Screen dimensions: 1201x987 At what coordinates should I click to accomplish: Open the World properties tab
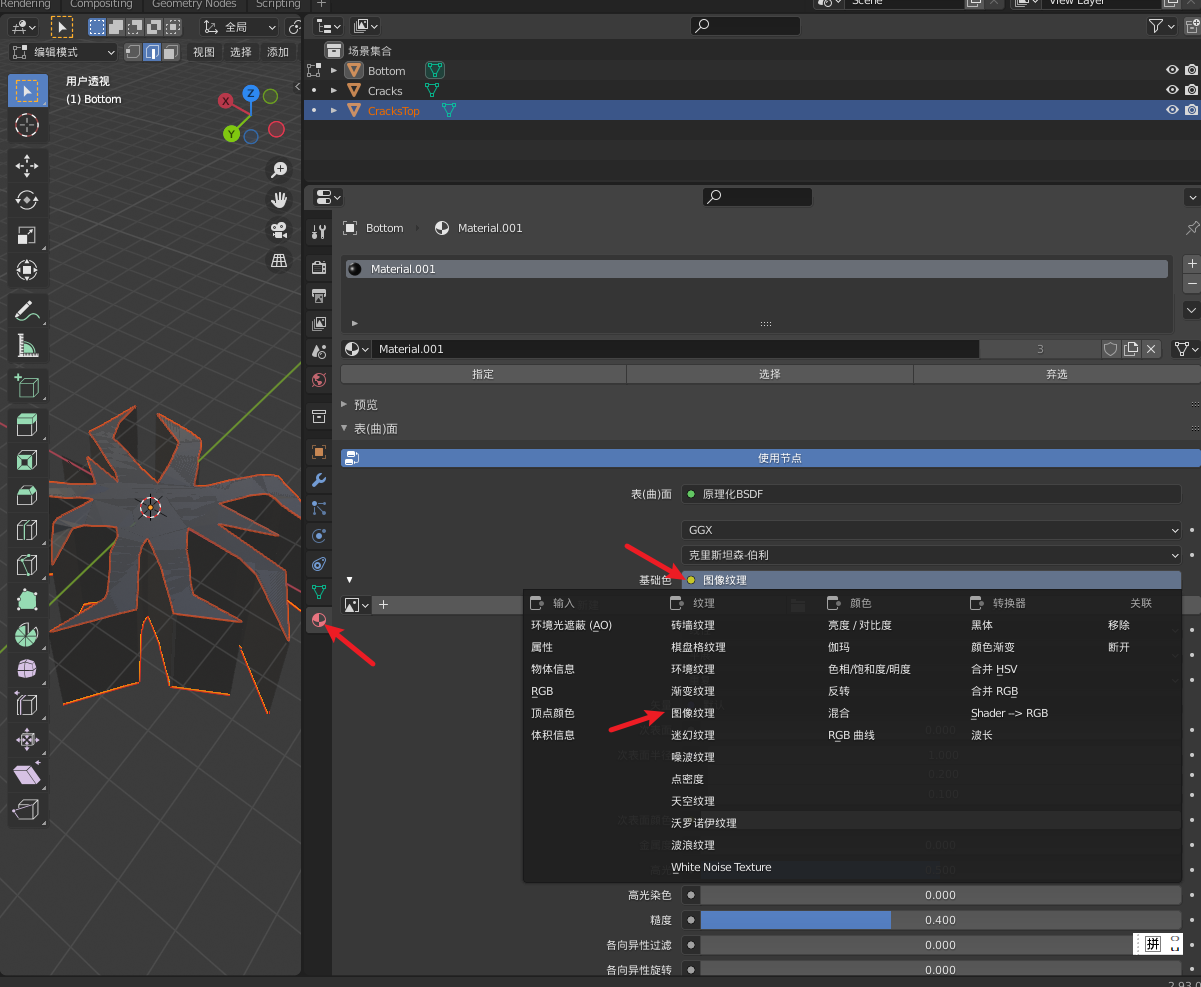point(319,380)
